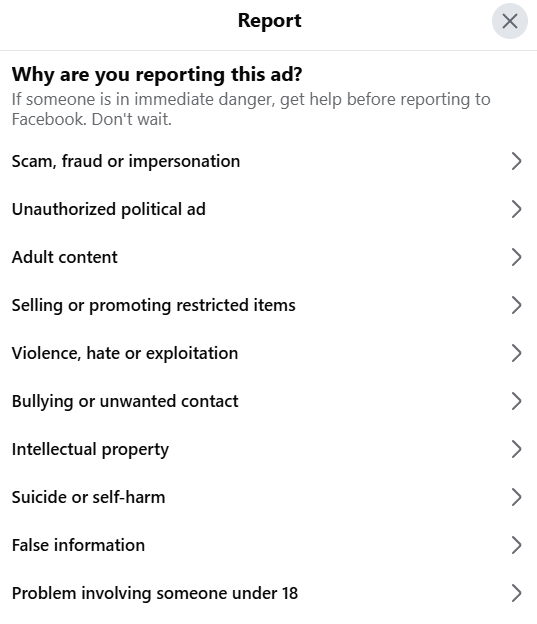Expand the Suicide or self-harm chevron
This screenshot has height=624, width=537.
point(516,497)
